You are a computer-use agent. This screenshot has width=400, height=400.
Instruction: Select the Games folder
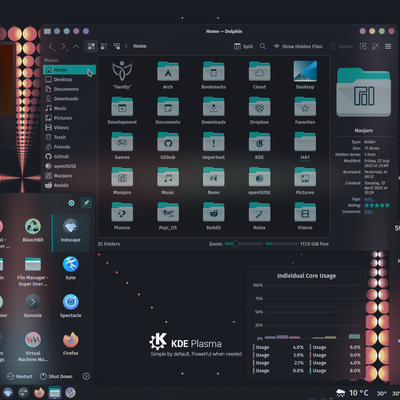point(122,146)
